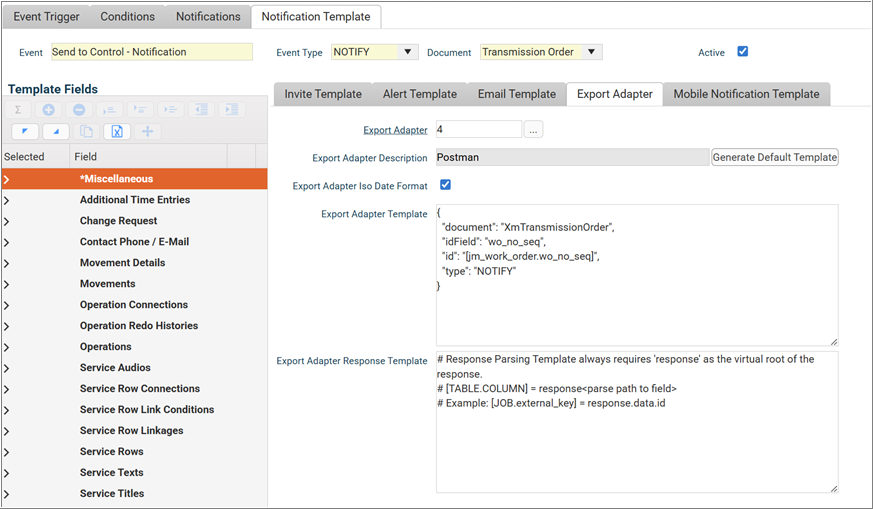The image size is (873, 509).
Task: Expand the Movements chevron
Action: click(x=7, y=285)
